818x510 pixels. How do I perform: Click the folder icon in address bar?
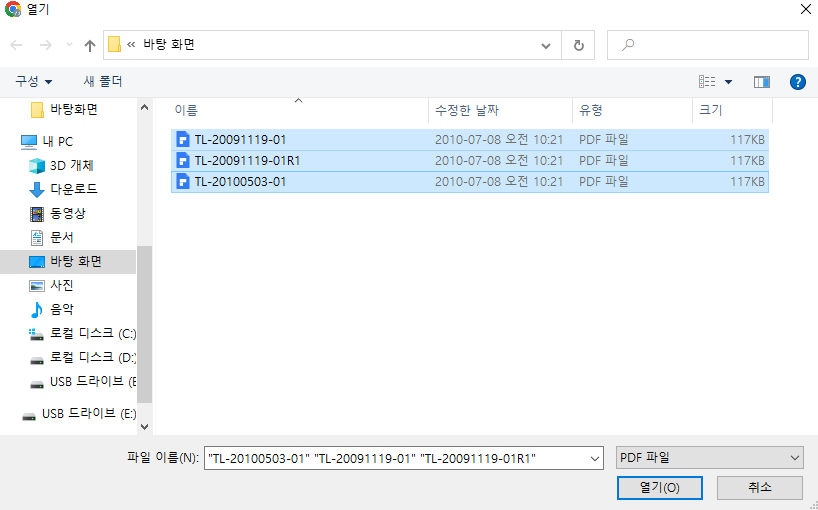(x=114, y=44)
